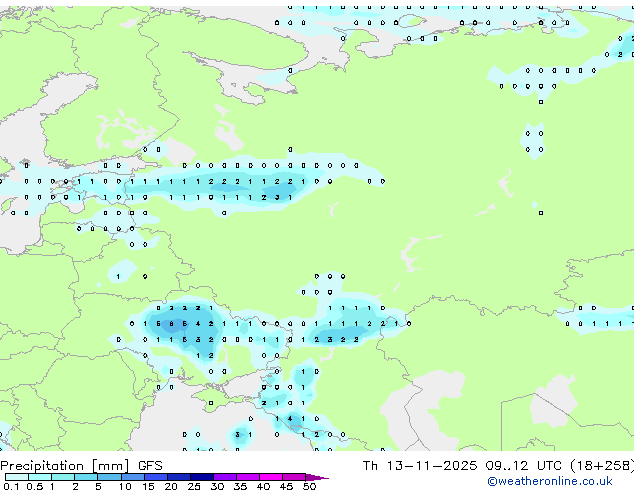Screen dimensions: 634x490
Task: Click the '45' legend scale label
Action: (286, 486)
